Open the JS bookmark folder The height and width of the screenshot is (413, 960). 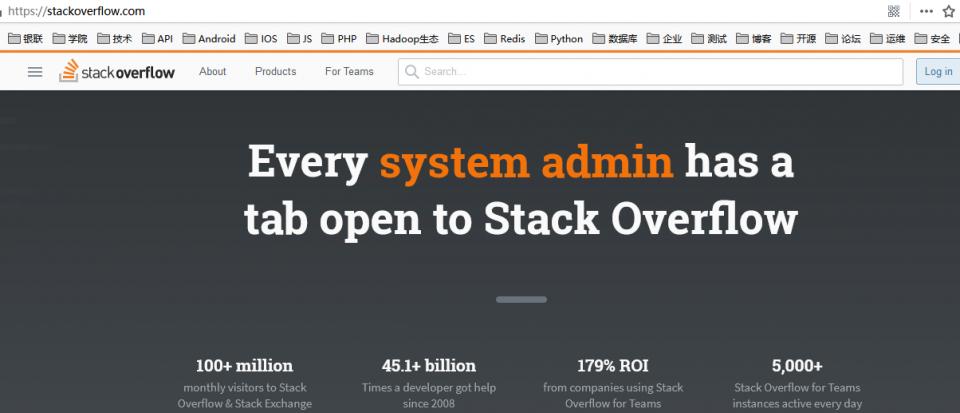pos(299,39)
